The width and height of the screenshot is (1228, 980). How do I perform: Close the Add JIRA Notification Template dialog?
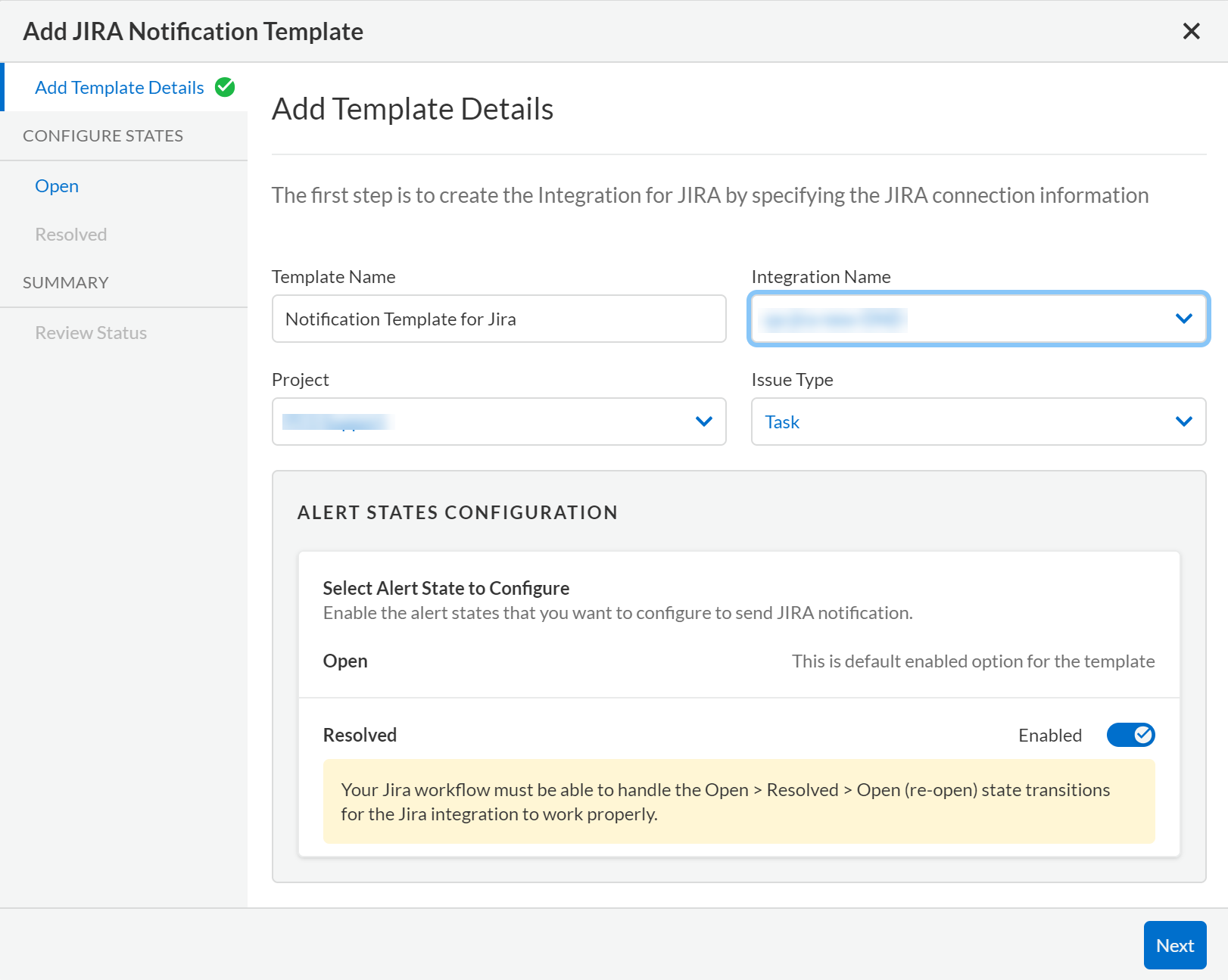pyautogui.click(x=1191, y=31)
